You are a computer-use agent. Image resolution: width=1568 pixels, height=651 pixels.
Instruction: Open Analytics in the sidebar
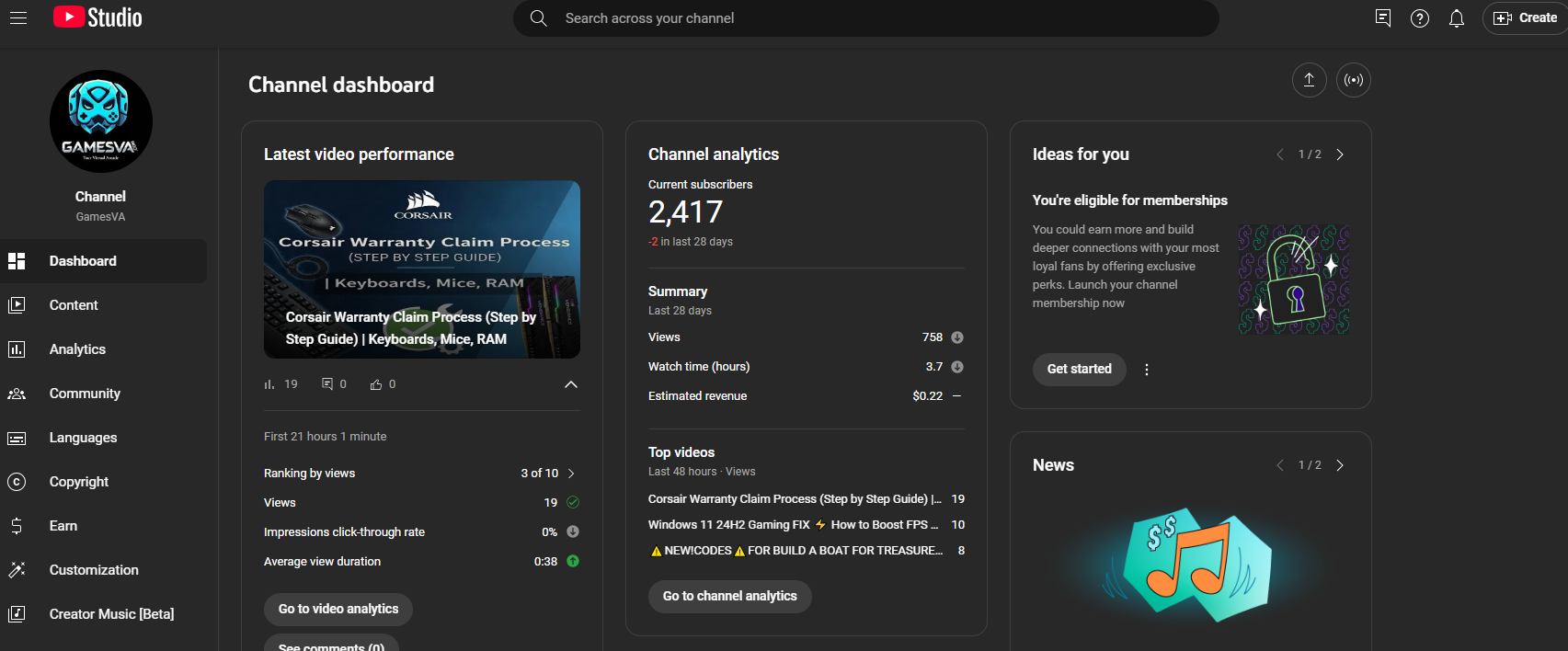pyautogui.click(x=103, y=349)
